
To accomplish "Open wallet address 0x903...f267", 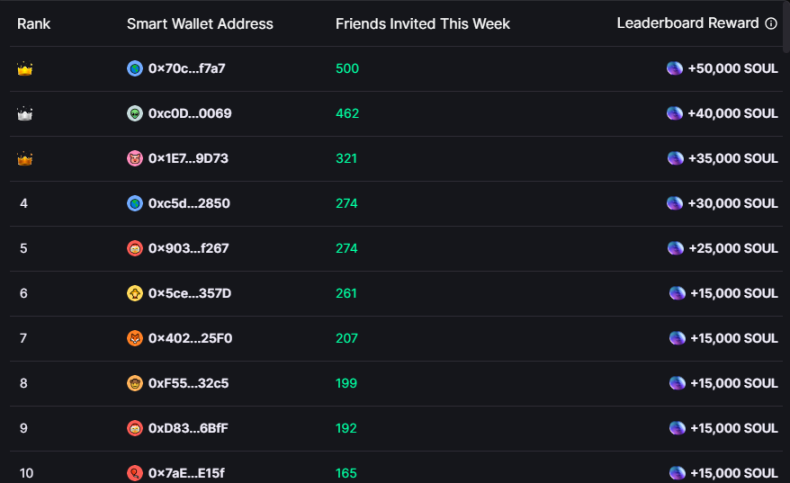I will 189,249.
